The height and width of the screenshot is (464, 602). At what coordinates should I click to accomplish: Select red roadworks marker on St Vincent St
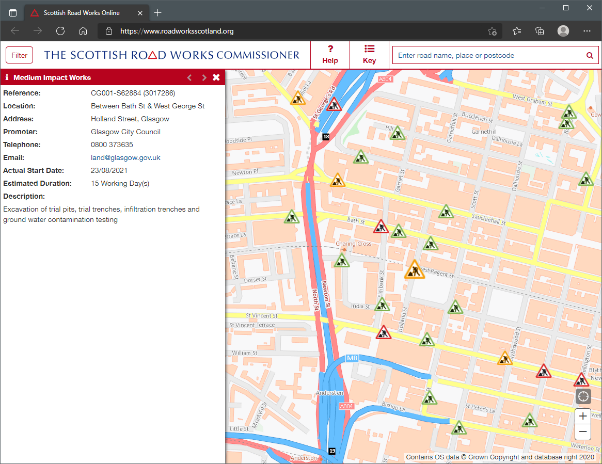pyautogui.click(x=383, y=333)
